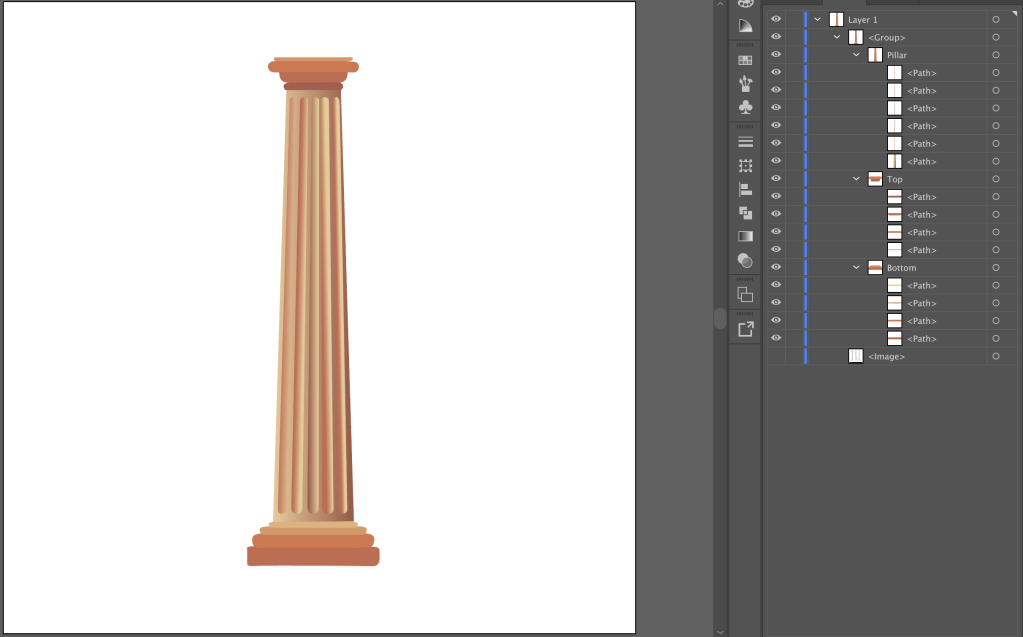
Task: Show the hidden <Image> layer item
Action: (x=776, y=356)
